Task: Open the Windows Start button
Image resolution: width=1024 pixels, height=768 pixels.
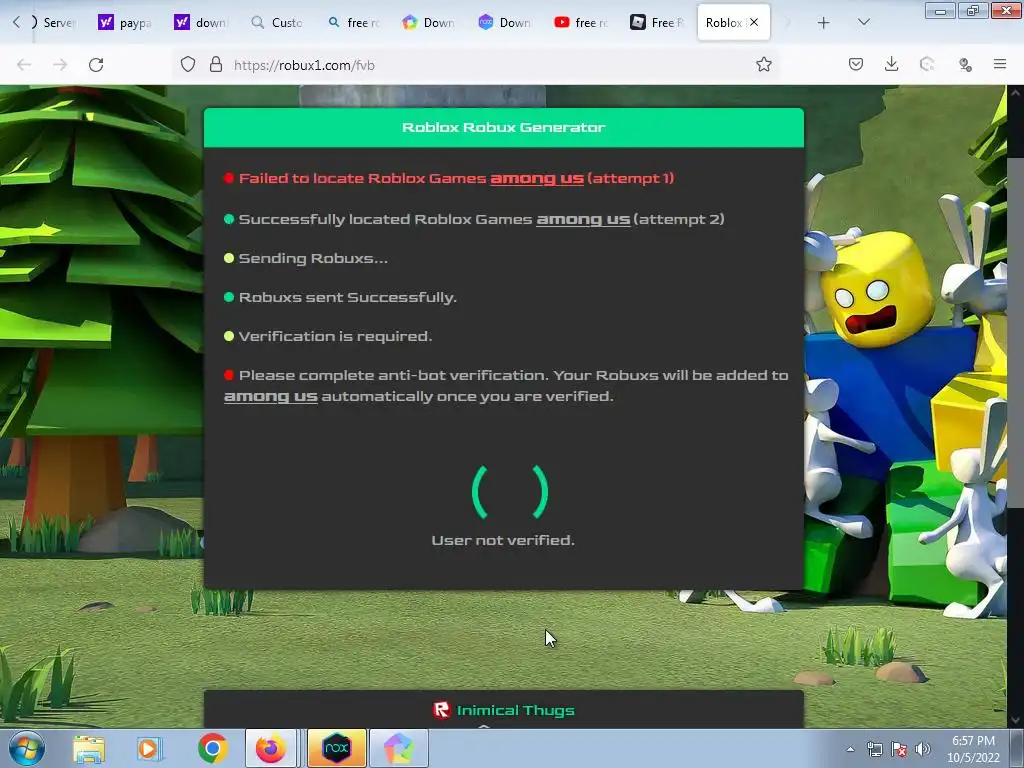Action: 27,748
